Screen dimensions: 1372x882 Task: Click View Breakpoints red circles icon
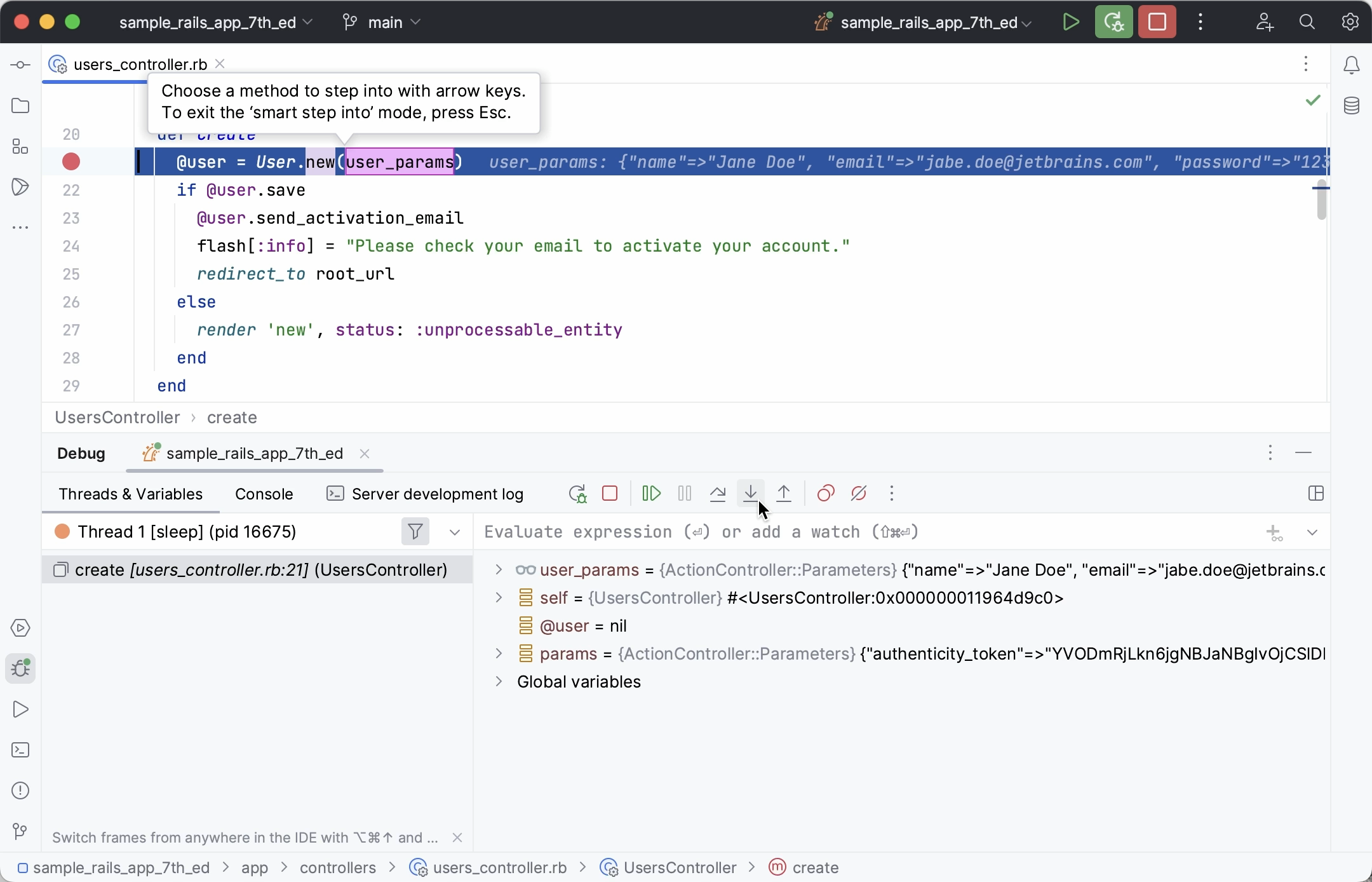tap(825, 494)
